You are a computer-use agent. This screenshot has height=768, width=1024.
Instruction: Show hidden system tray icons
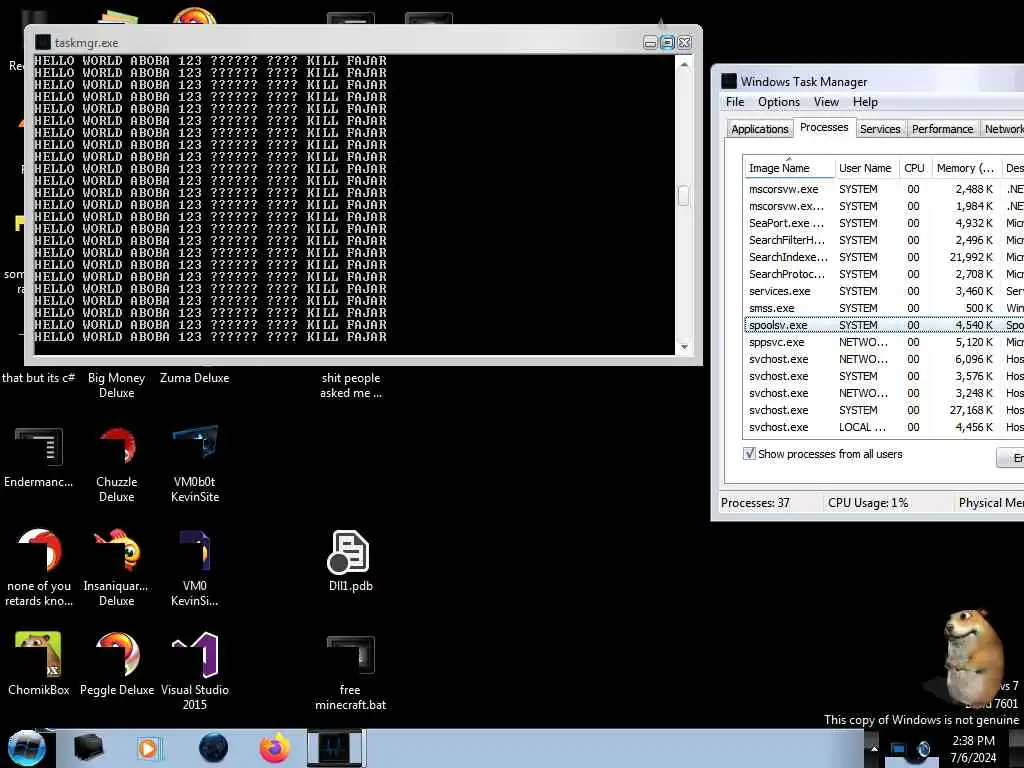pyautogui.click(x=874, y=749)
